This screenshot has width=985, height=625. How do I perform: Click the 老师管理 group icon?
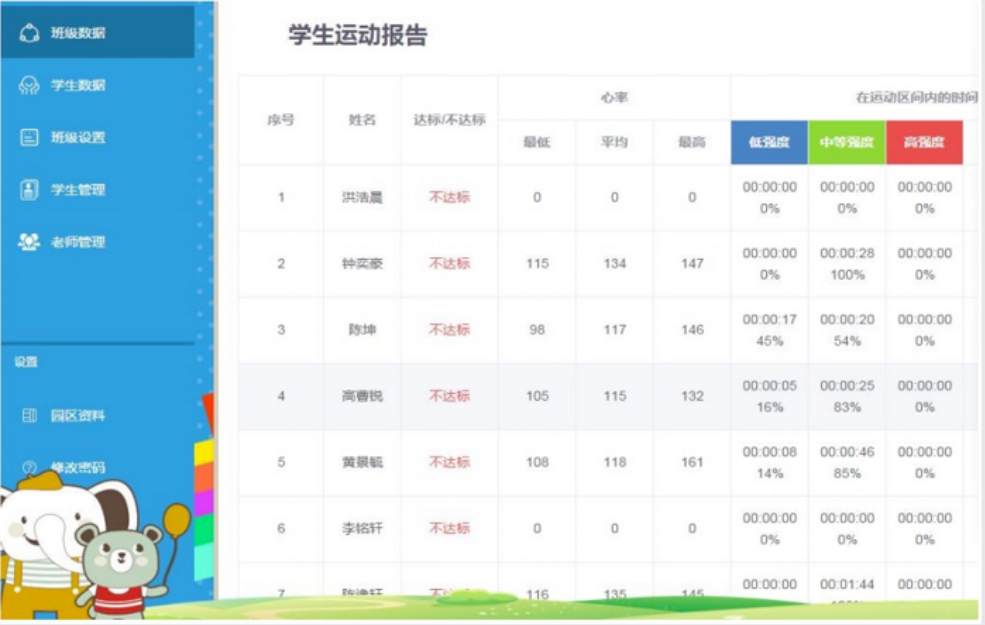[x=30, y=242]
